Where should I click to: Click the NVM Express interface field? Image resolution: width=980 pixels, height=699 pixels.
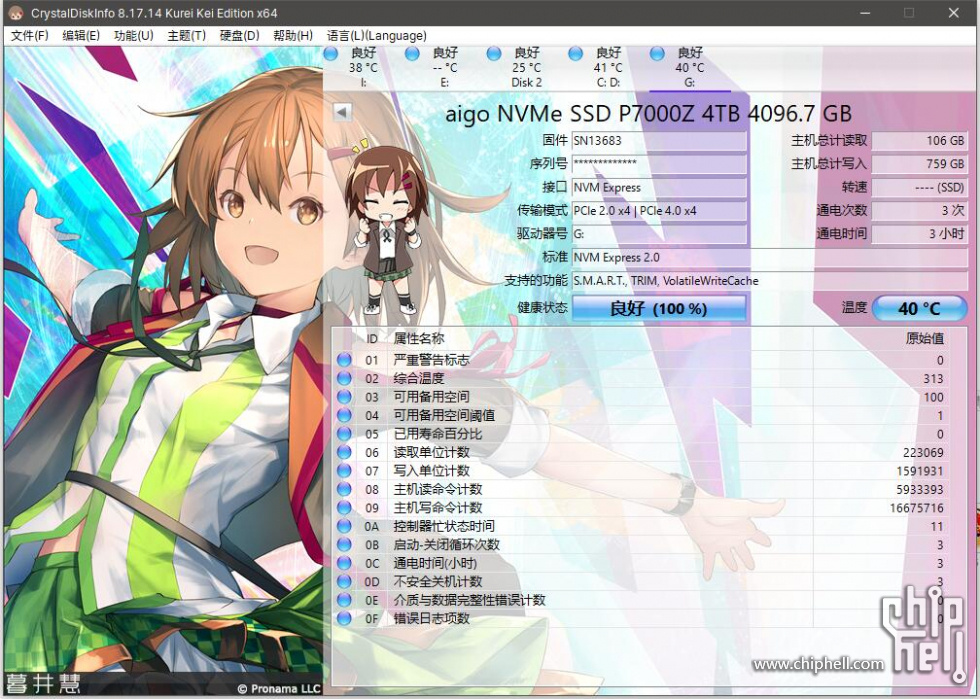click(659, 188)
